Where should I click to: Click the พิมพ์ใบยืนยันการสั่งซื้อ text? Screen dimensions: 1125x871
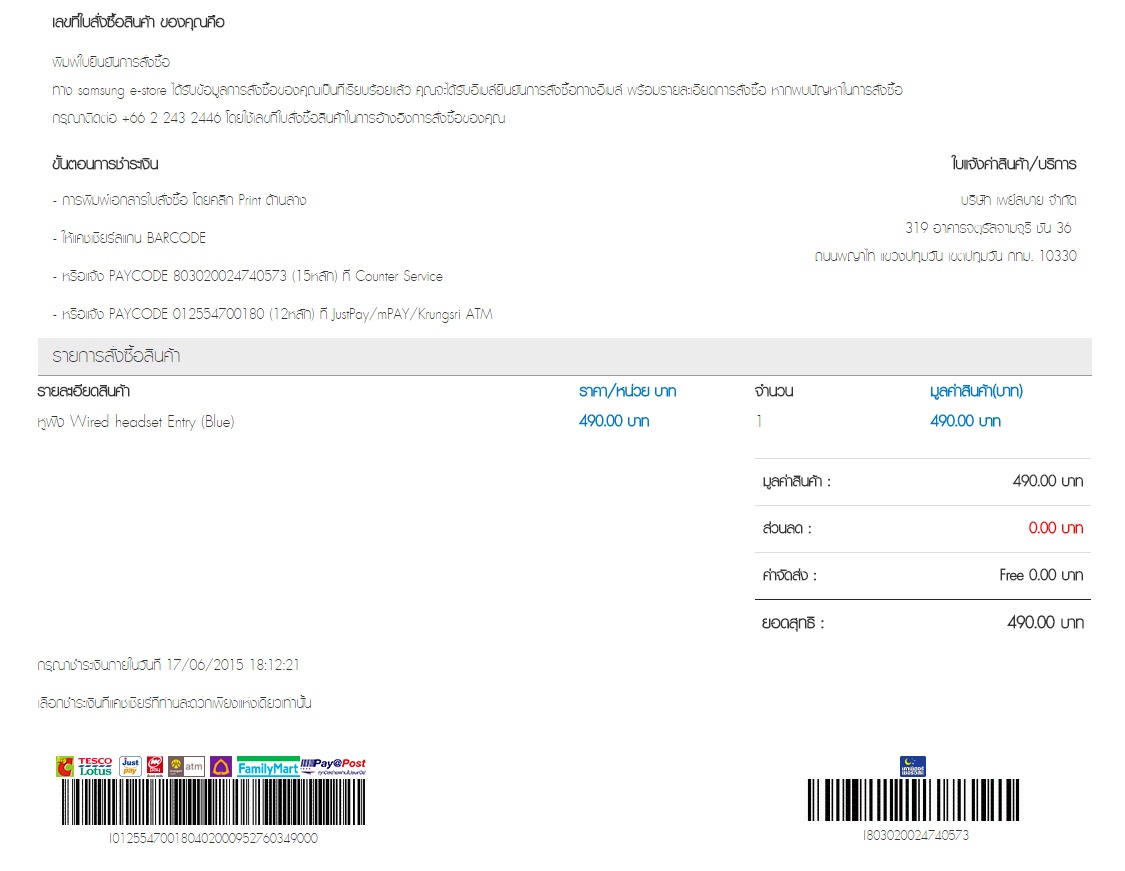tap(111, 62)
